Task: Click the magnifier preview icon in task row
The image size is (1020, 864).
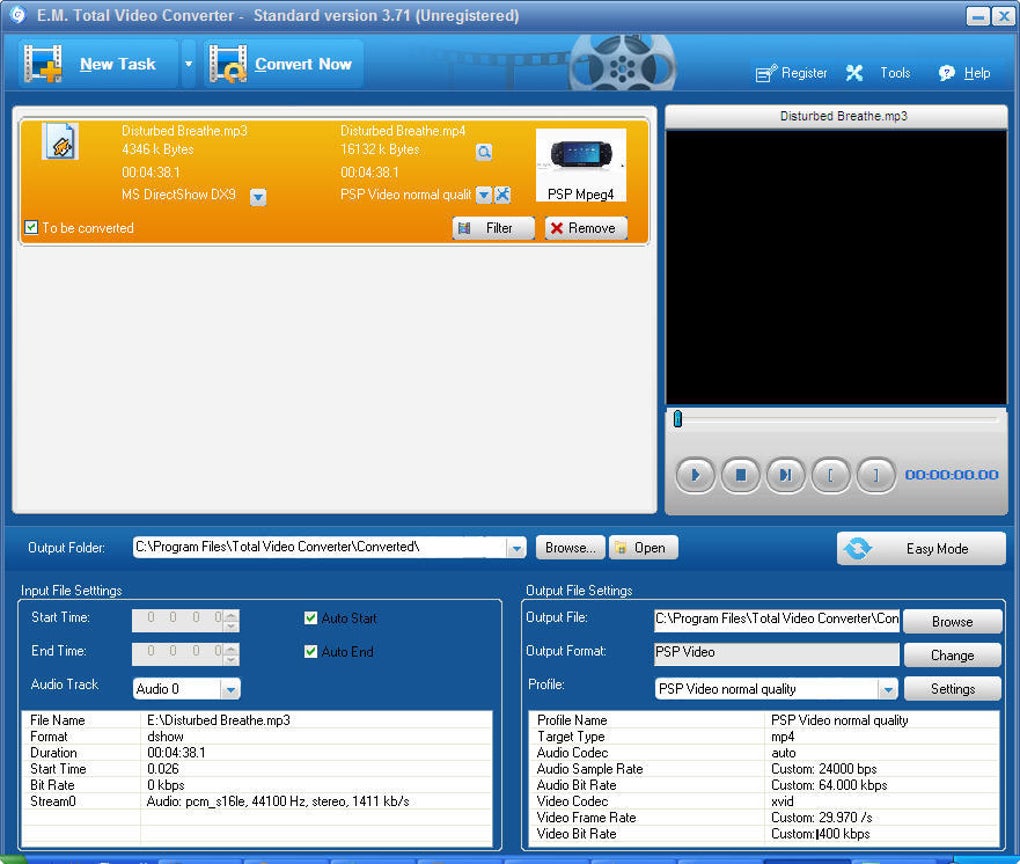Action: click(x=484, y=152)
